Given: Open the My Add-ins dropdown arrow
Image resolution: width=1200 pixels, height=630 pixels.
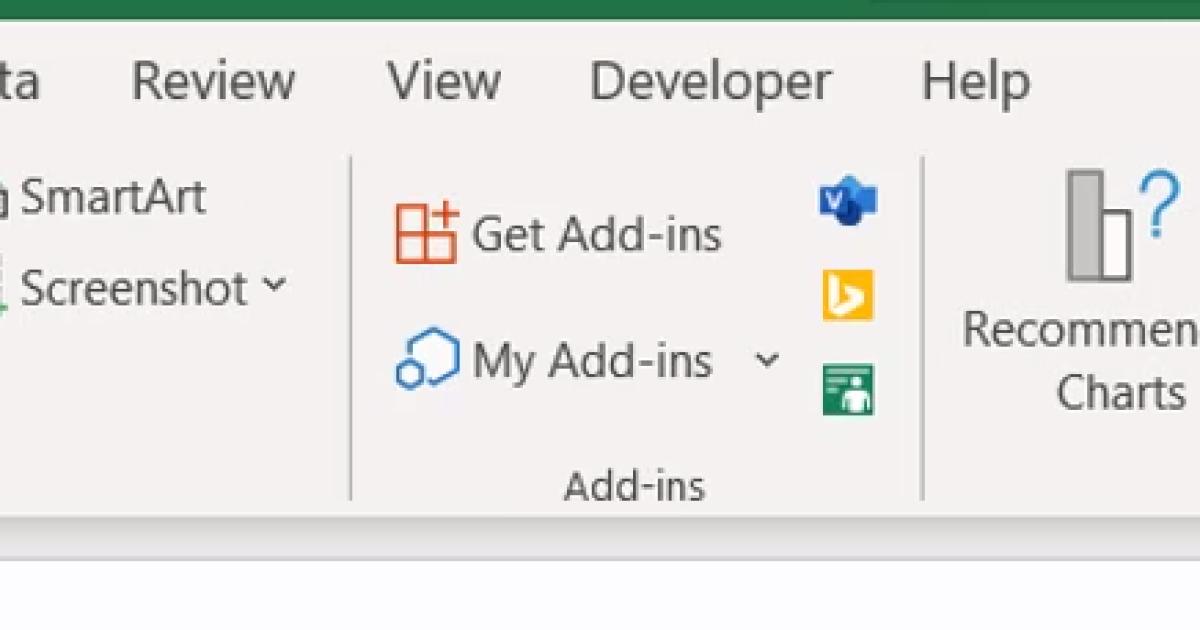Looking at the screenshot, I should tap(766, 360).
